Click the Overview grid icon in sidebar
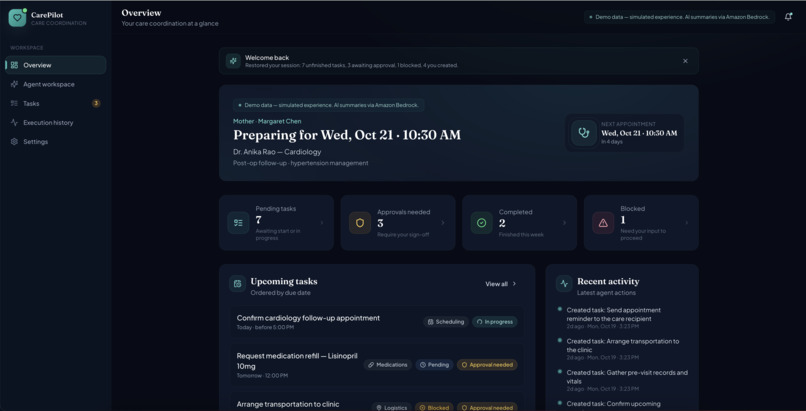The width and height of the screenshot is (806, 411). click(14, 65)
